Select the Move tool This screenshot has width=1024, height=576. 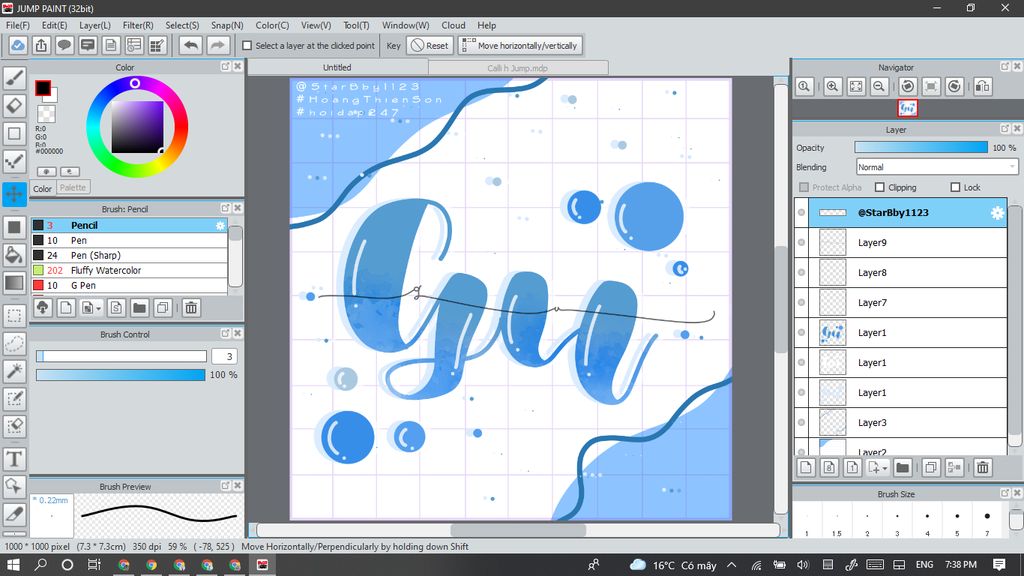[14, 194]
